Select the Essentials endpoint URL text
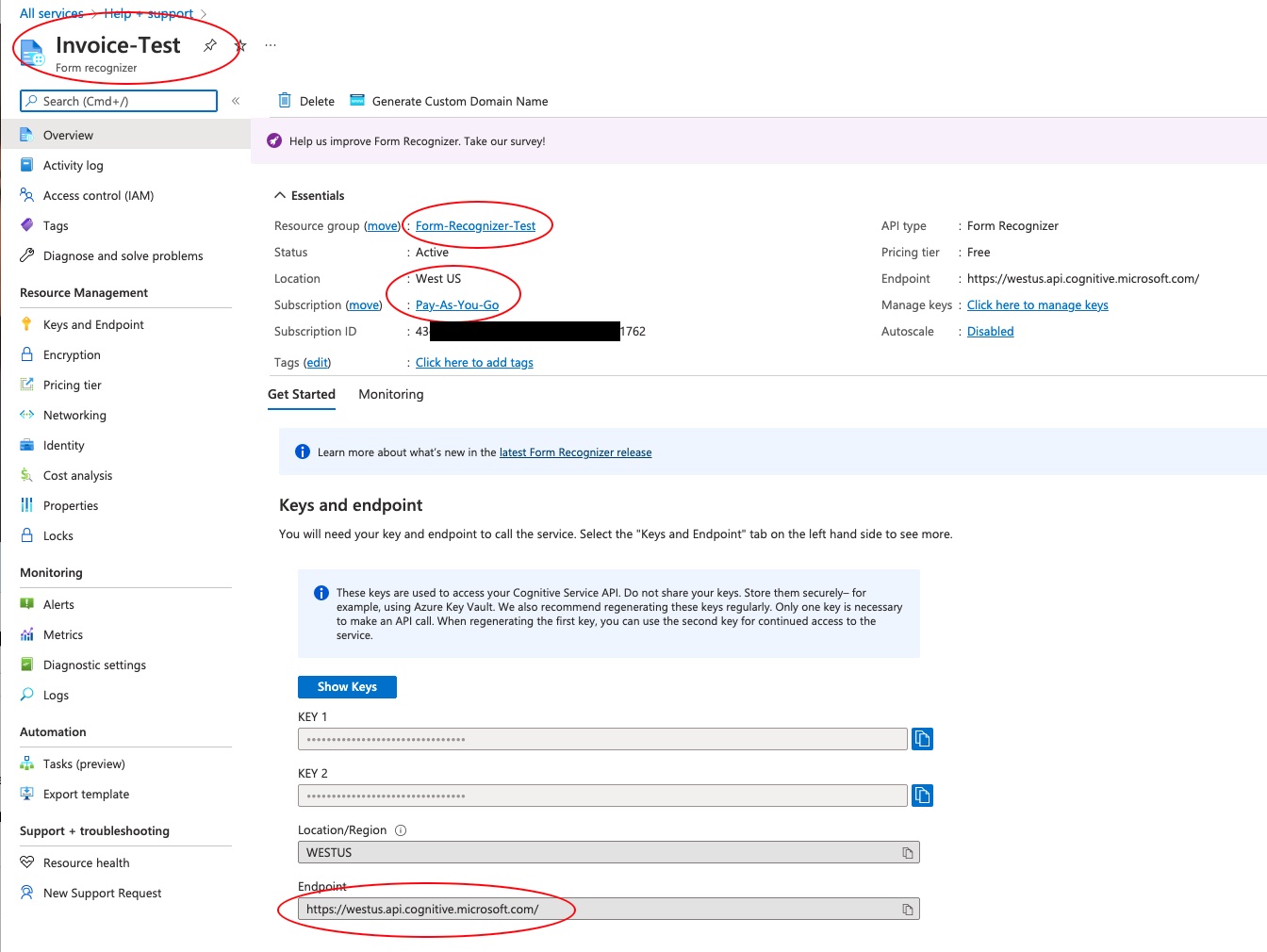The height and width of the screenshot is (952, 1267). (x=1083, y=279)
